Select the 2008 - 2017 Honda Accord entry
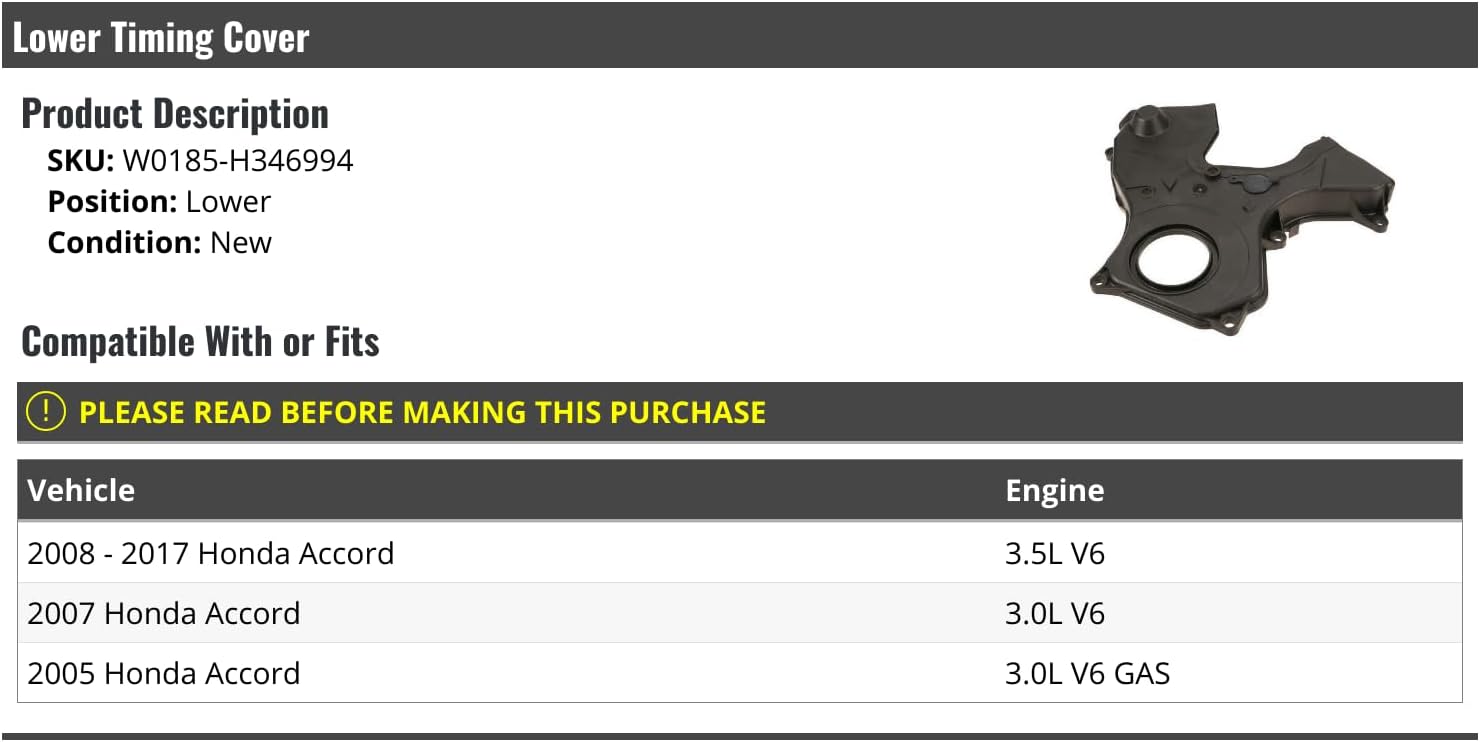The height and width of the screenshot is (742, 1480). pos(211,553)
